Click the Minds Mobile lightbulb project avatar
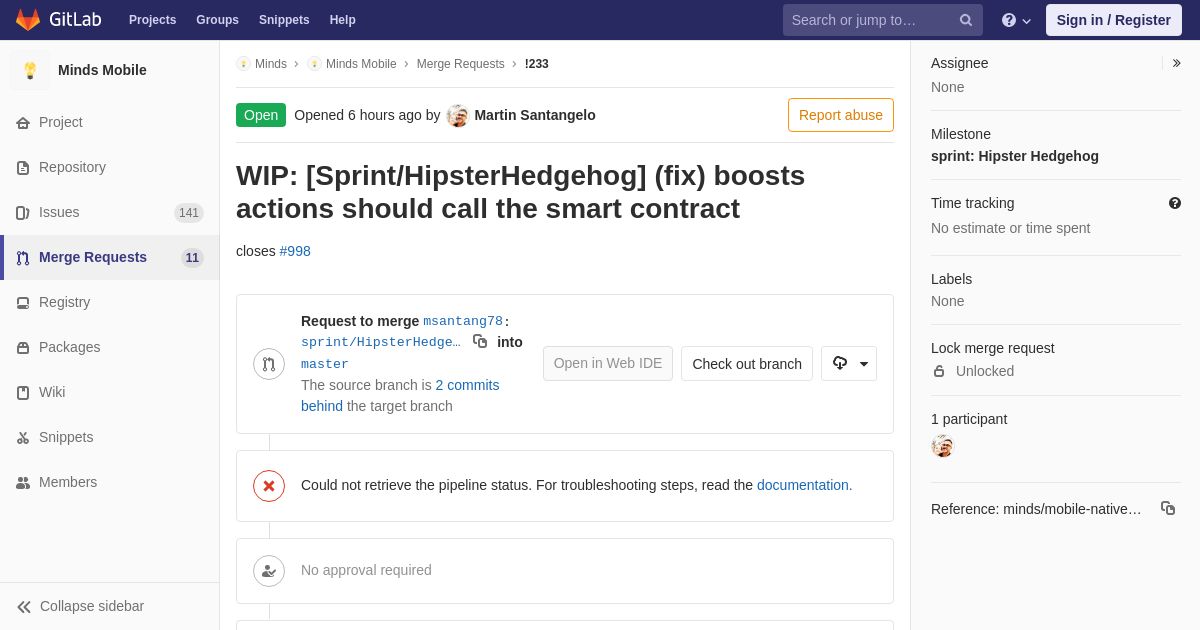Viewport: 1200px width, 630px height. tap(30, 70)
